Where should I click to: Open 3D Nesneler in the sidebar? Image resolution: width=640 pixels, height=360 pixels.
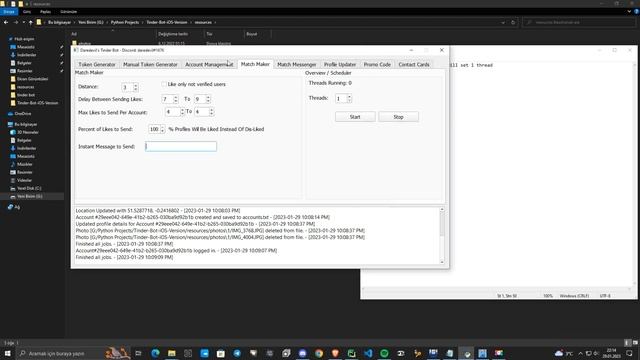tap(28, 132)
